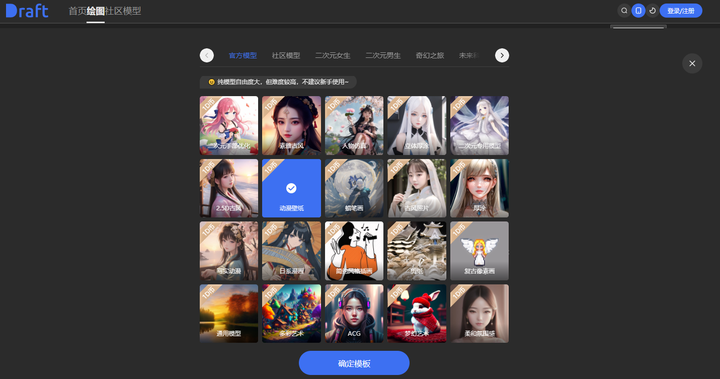Click the horizontal scrollbar under header icons

(x=638, y=28)
